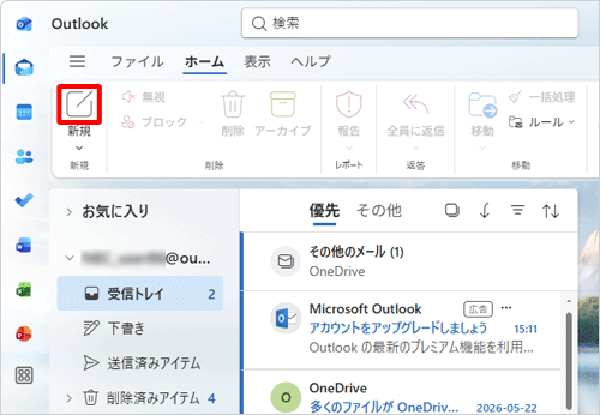
Task: Switch to the その他 other tab
Action: (379, 211)
